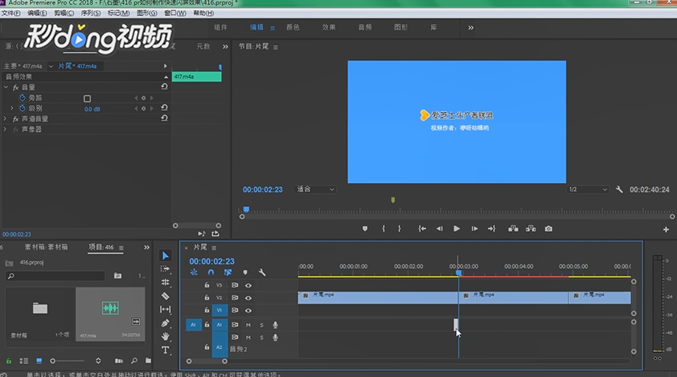Click timeline timecode 00:00:02:23
This screenshot has width=677, height=377.
pyautogui.click(x=212, y=261)
